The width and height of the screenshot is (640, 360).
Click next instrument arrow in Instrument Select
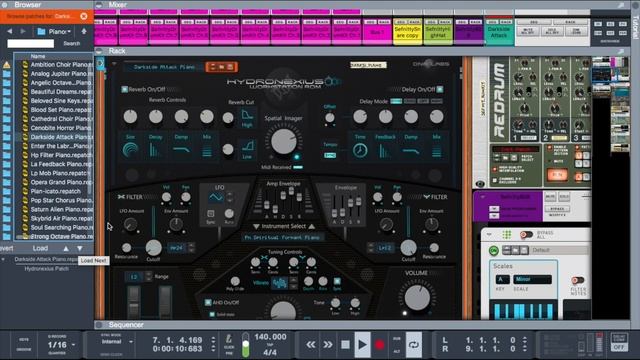point(312,226)
